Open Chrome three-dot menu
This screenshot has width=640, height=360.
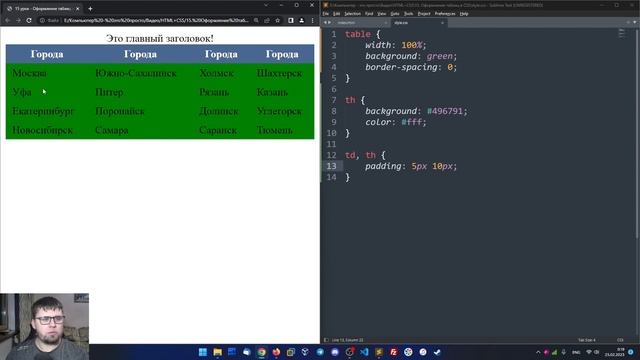[x=312, y=20]
